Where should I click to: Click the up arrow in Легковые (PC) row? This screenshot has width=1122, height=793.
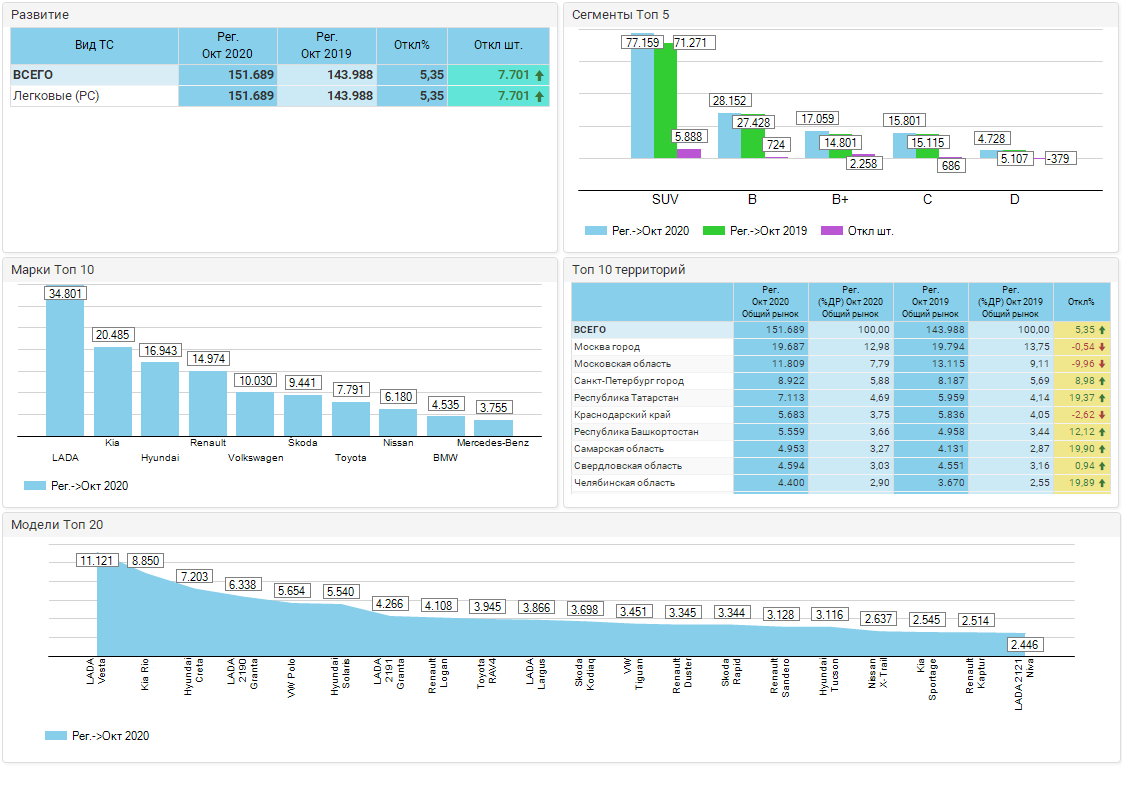coord(540,96)
